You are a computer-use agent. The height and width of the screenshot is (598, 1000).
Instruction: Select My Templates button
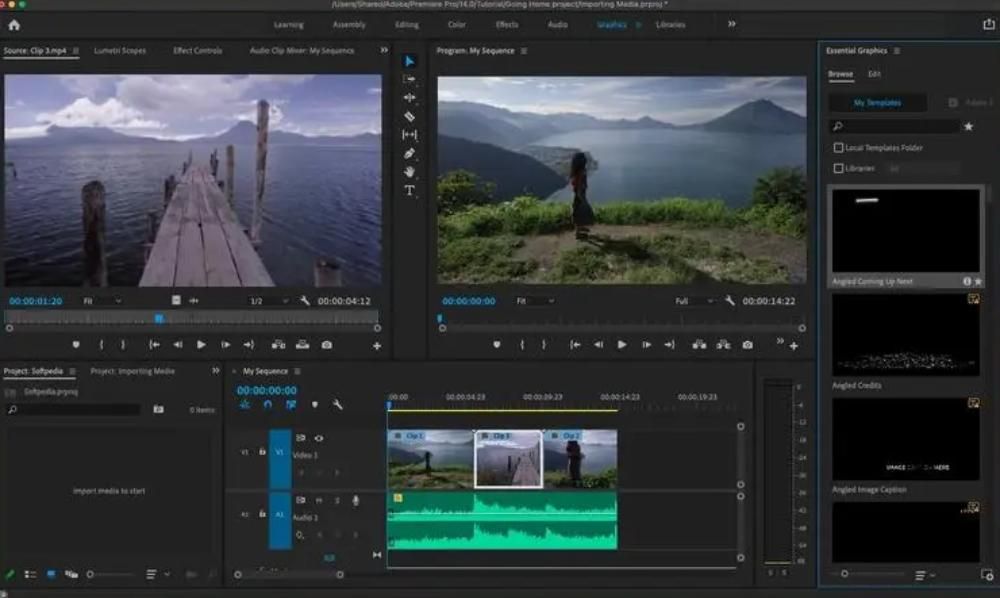tap(878, 103)
